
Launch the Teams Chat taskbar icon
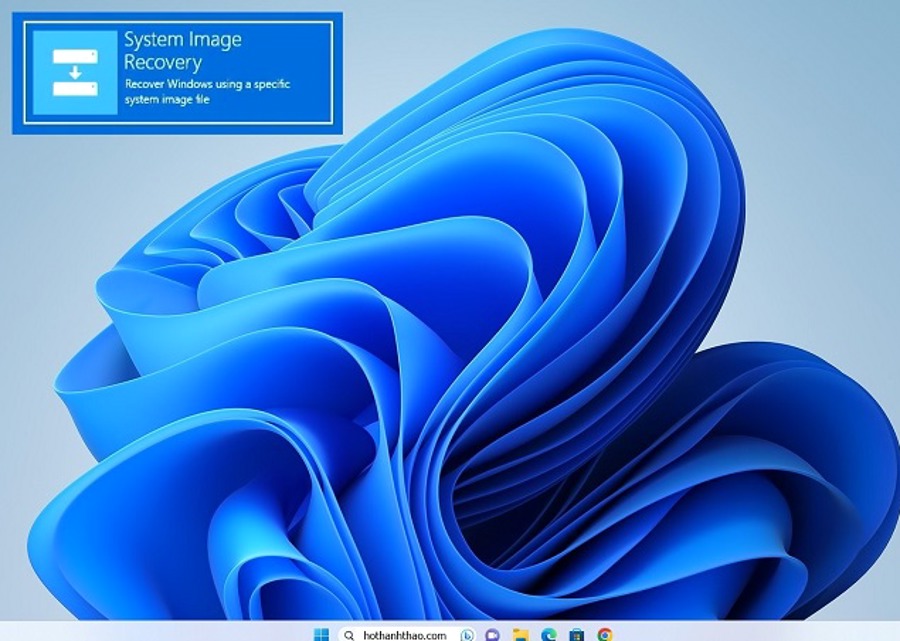click(492, 635)
